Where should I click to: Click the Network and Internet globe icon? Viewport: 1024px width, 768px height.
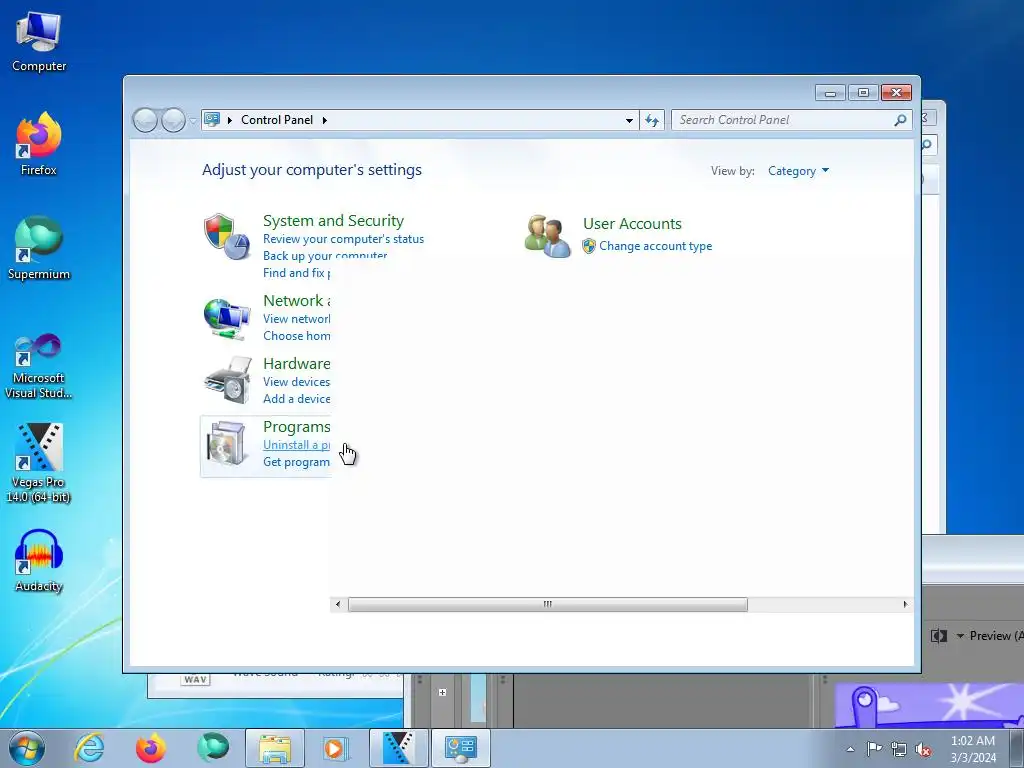[x=226, y=319]
